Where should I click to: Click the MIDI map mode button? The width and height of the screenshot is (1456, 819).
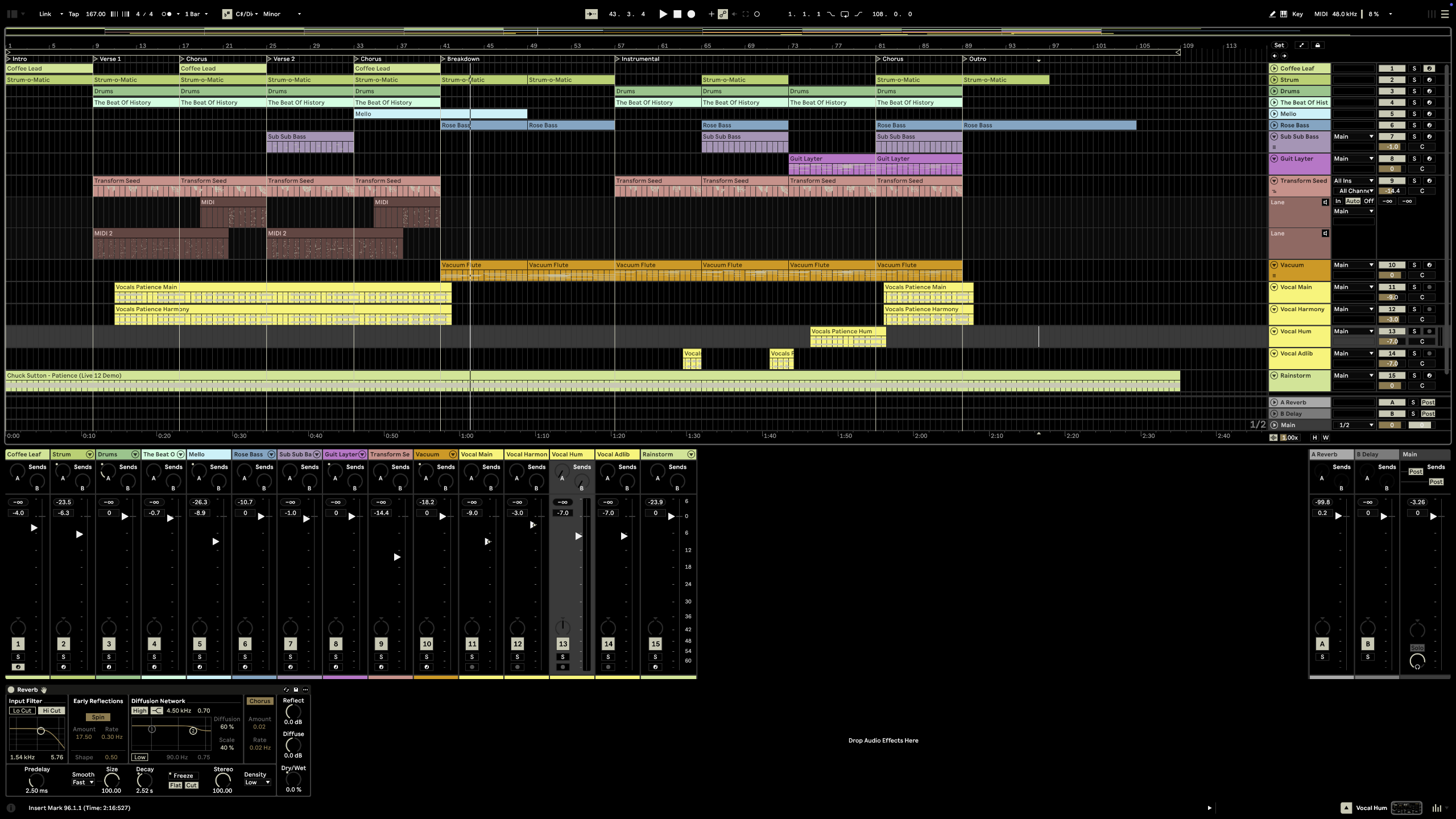(1321, 14)
